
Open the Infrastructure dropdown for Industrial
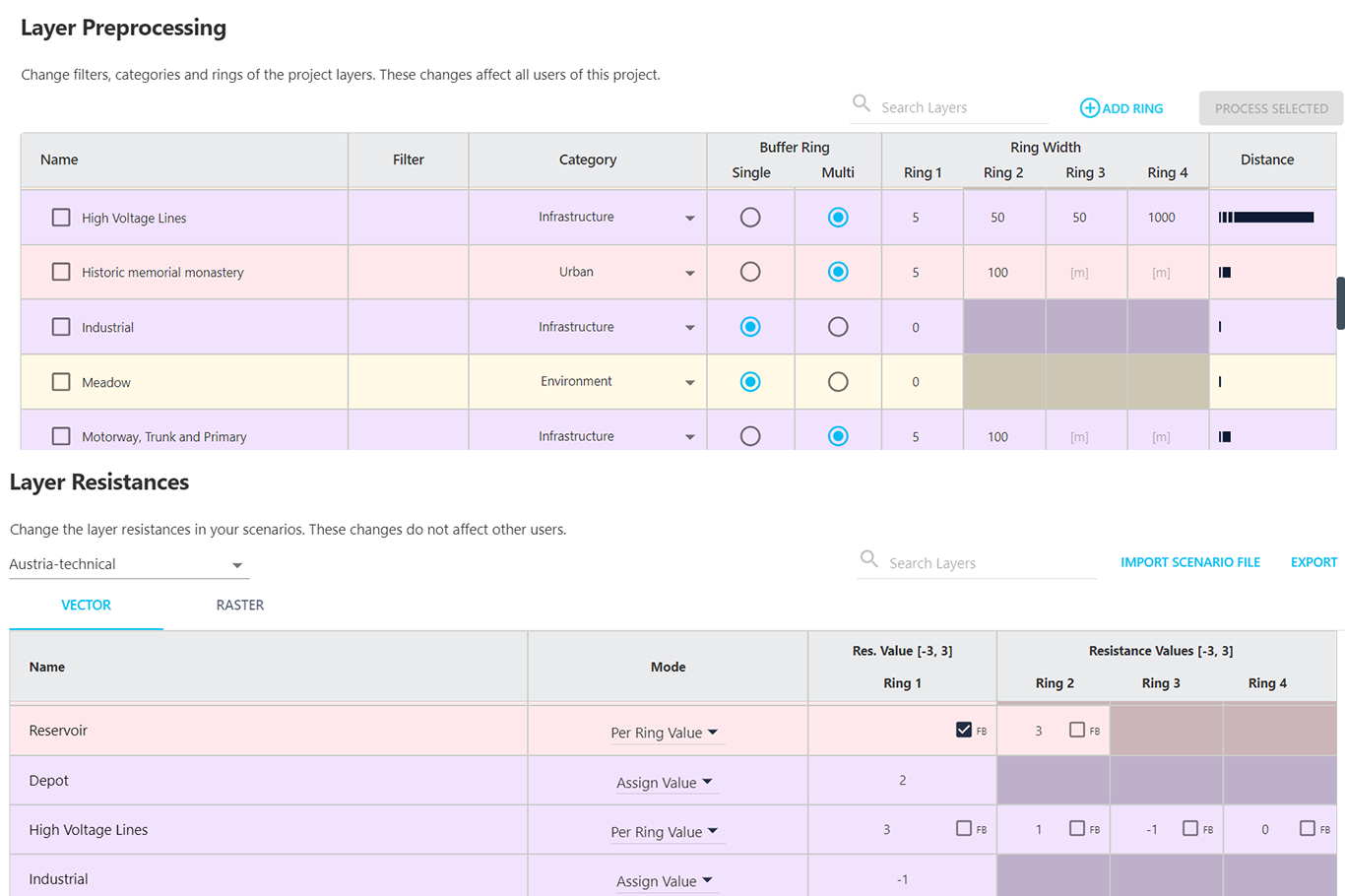[690, 327]
